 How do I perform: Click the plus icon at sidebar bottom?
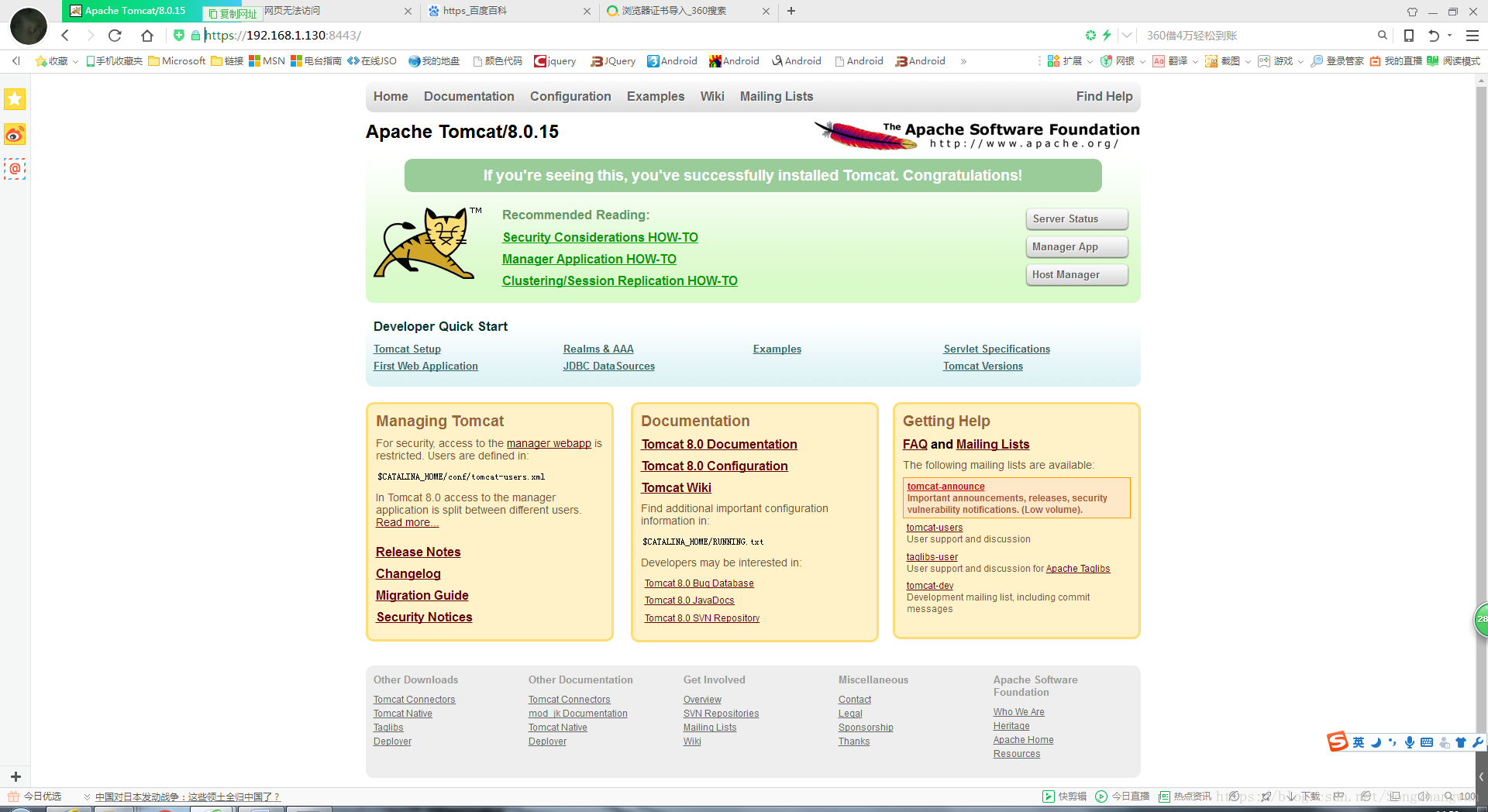[x=15, y=776]
